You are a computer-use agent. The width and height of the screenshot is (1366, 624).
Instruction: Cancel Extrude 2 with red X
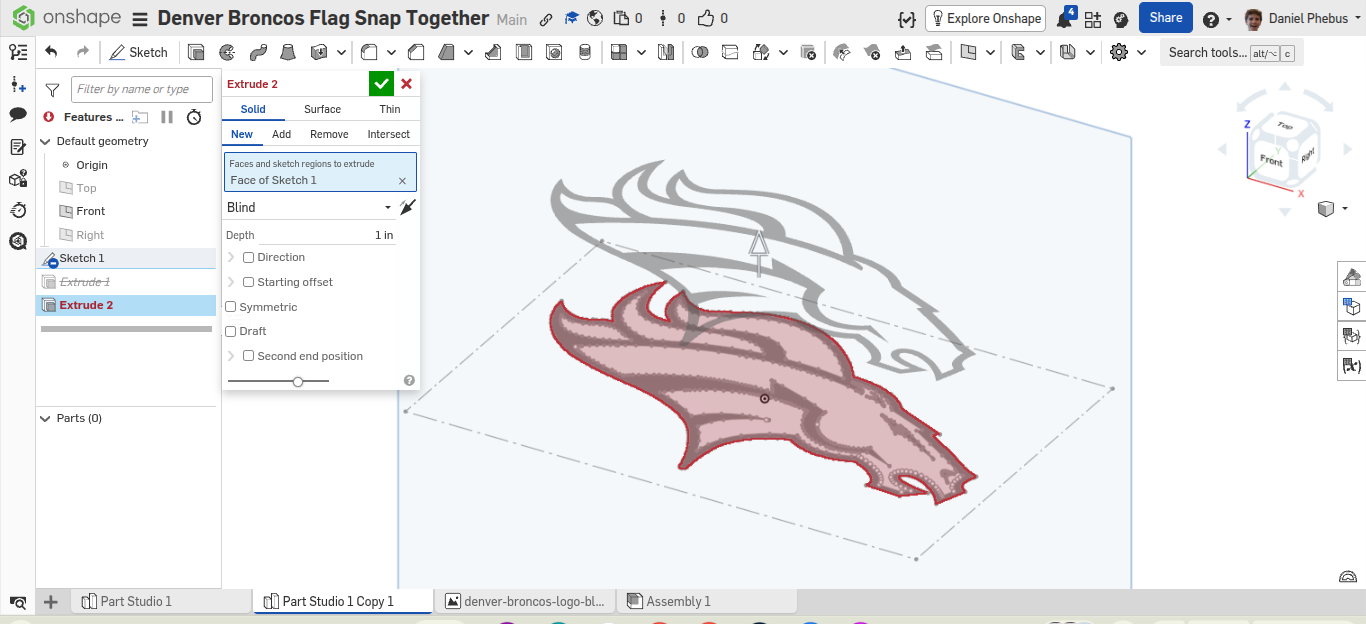click(406, 84)
